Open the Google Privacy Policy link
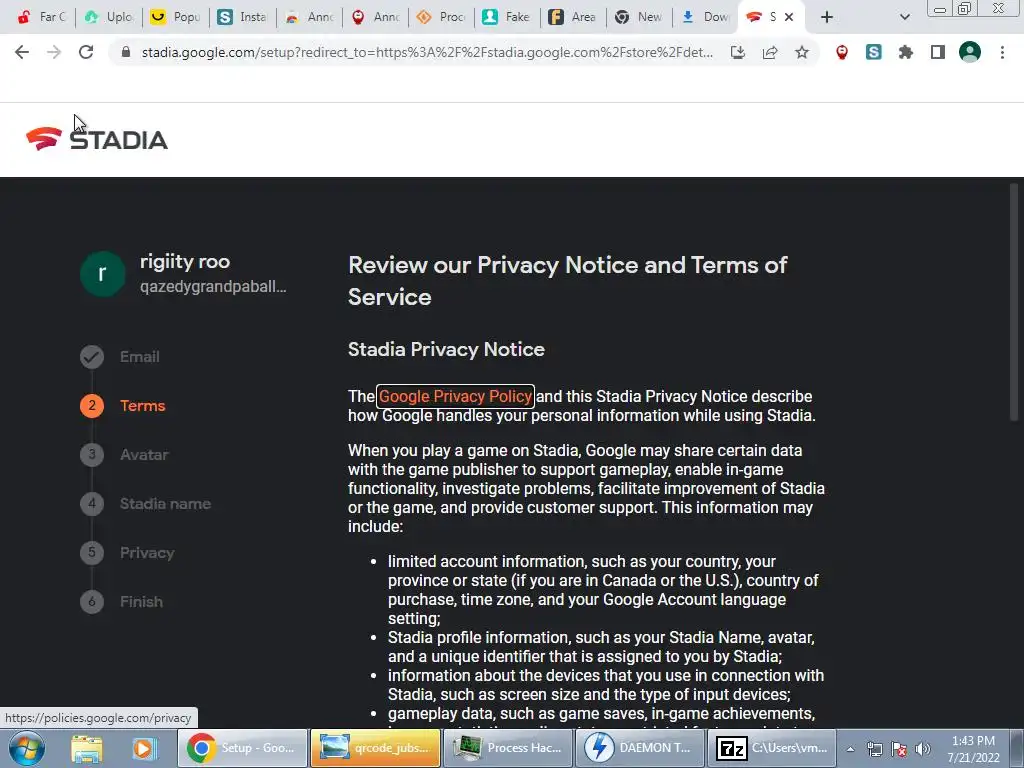Screen dimensions: 1024x768 pyautogui.click(x=455, y=396)
